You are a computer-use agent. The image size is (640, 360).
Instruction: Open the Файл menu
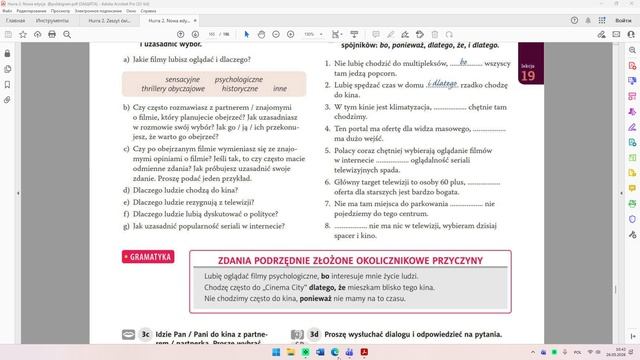point(7,11)
